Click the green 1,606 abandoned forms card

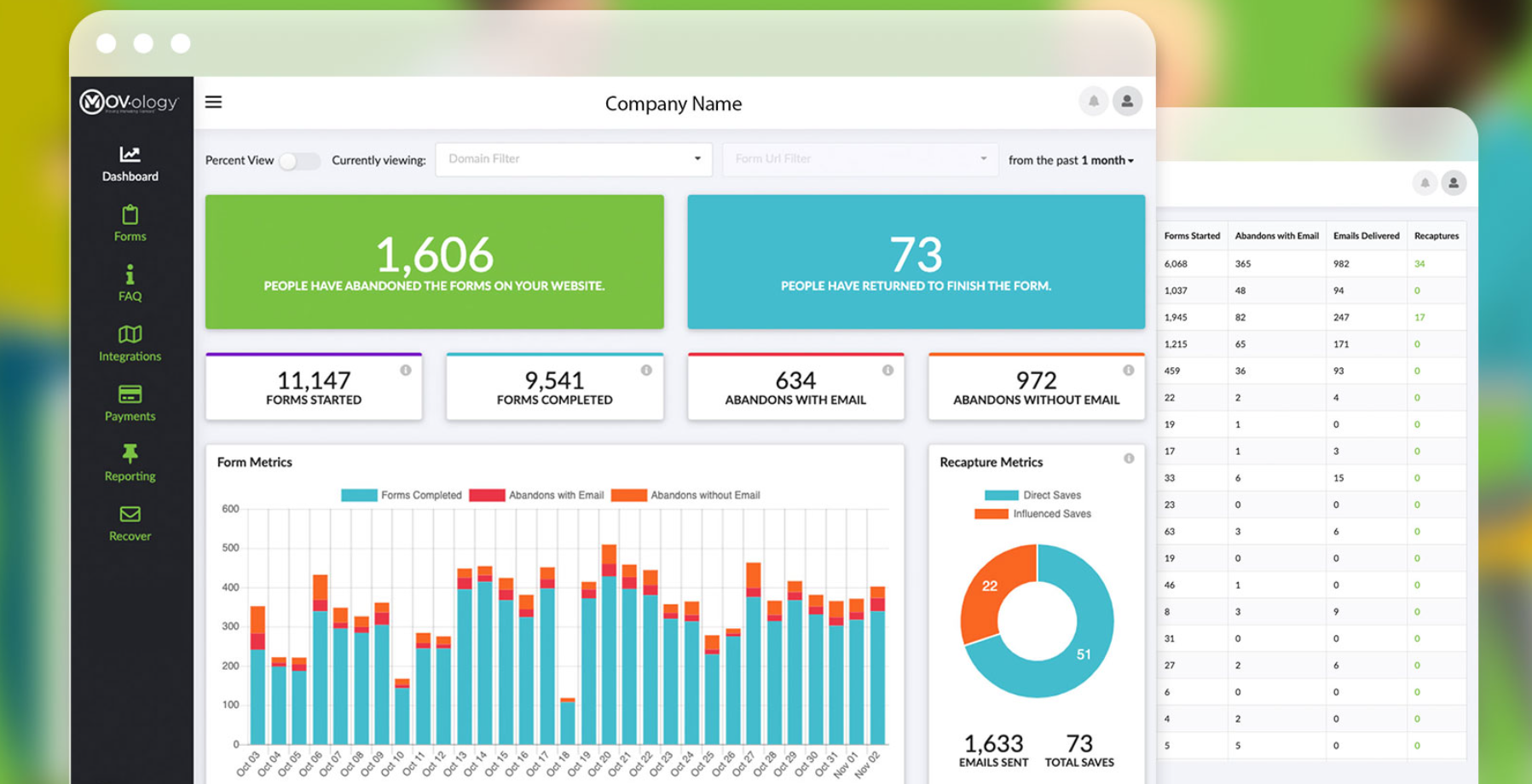click(435, 262)
